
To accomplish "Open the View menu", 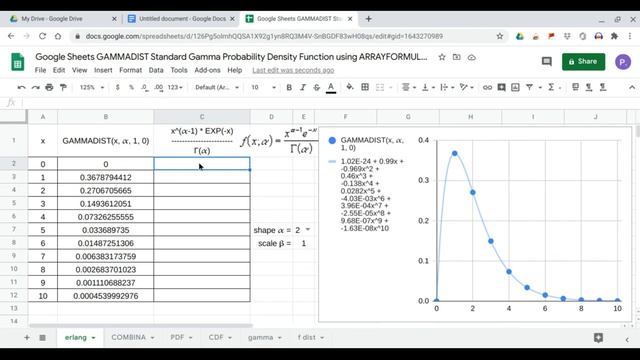I will pos(80,70).
